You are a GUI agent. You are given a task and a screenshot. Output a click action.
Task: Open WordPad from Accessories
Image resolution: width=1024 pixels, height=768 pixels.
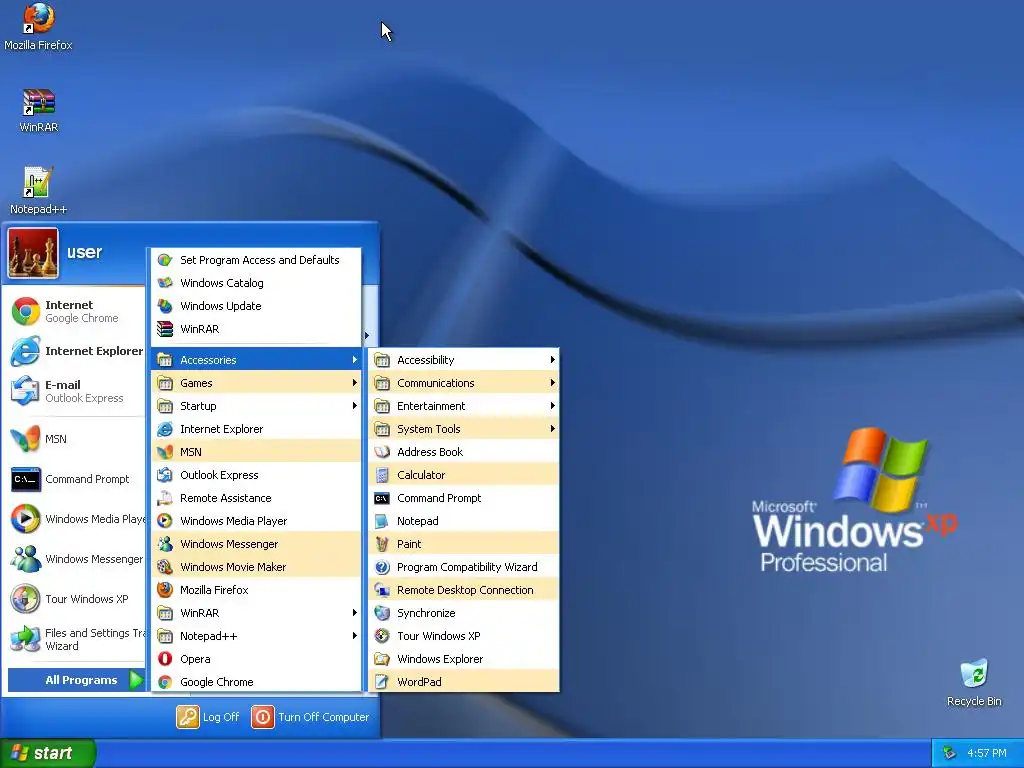pyautogui.click(x=464, y=682)
